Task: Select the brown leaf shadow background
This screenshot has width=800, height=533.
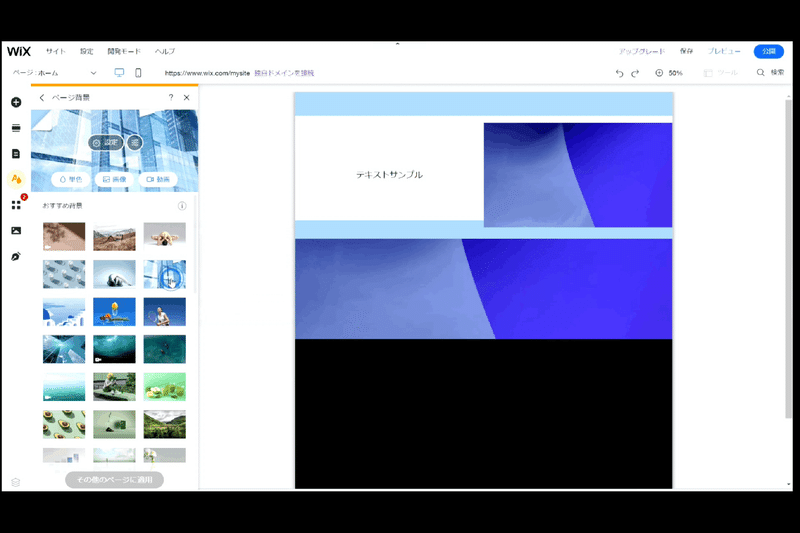Action: 64,236
